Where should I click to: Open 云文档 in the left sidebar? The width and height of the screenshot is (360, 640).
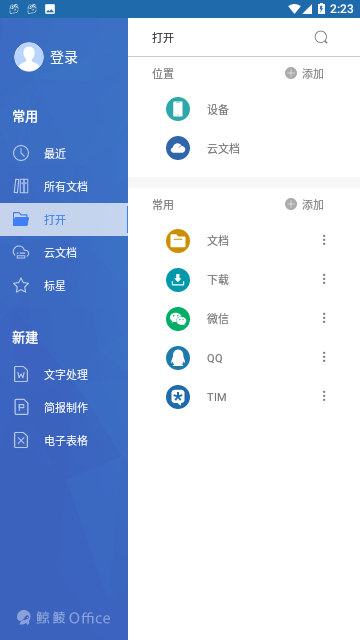tap(64, 253)
